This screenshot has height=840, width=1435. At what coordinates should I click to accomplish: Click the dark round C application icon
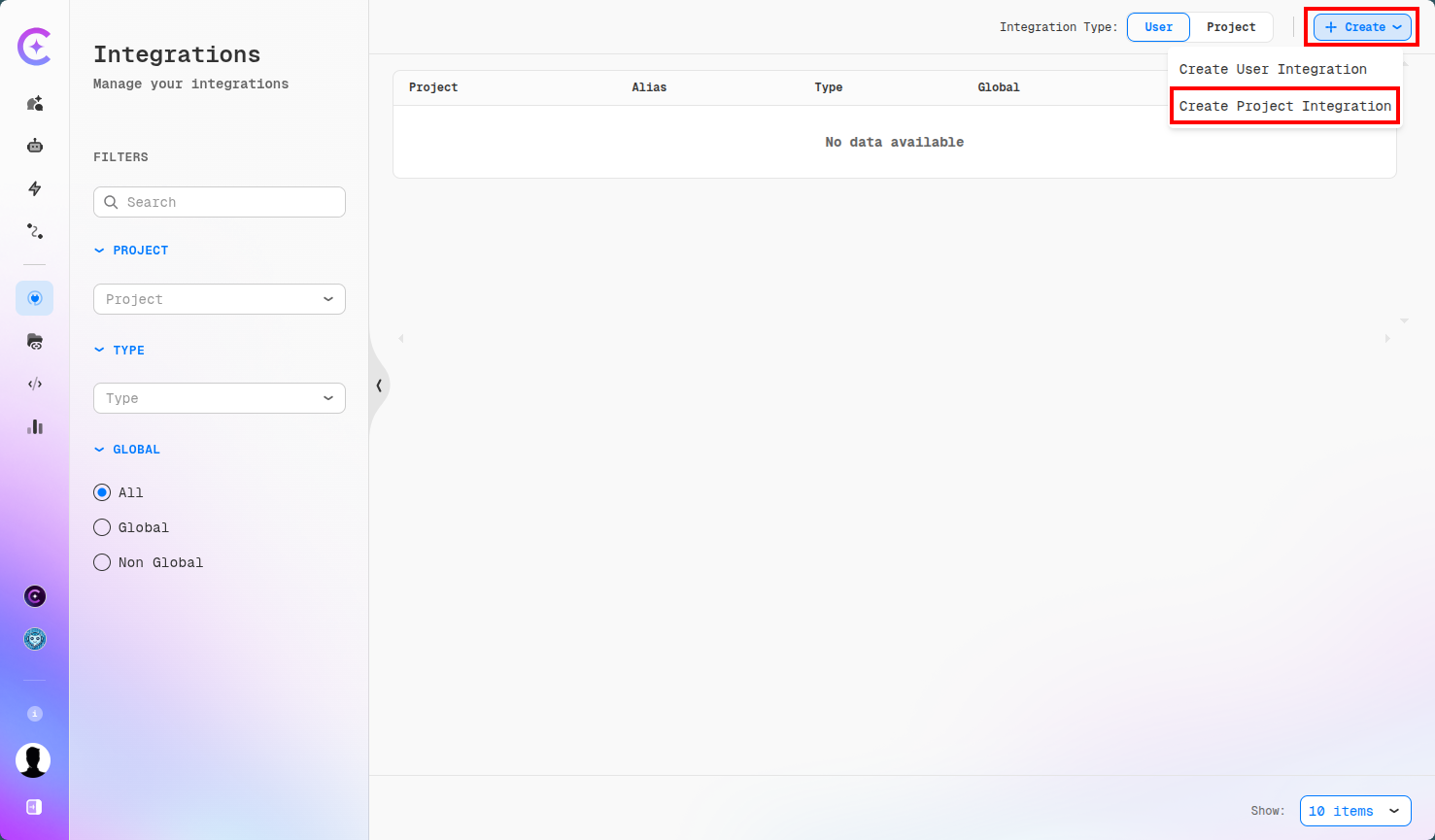[35, 596]
